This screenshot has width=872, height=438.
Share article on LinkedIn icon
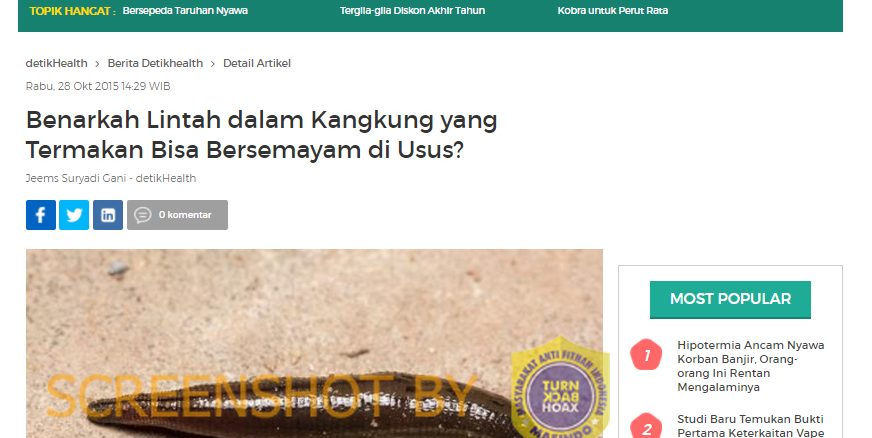(108, 215)
